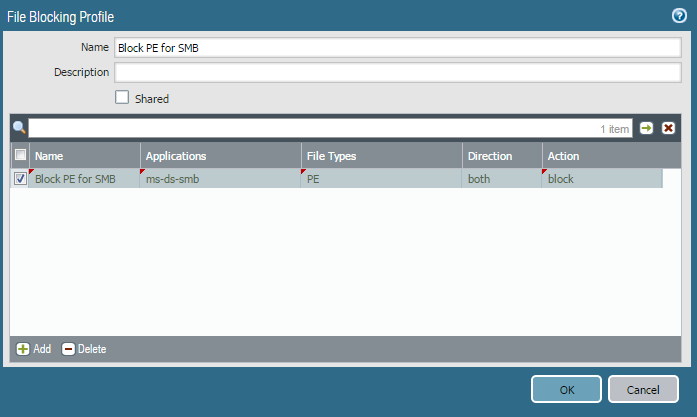Open the help icon in dialog header
The width and height of the screenshot is (697, 417).
coord(679,16)
